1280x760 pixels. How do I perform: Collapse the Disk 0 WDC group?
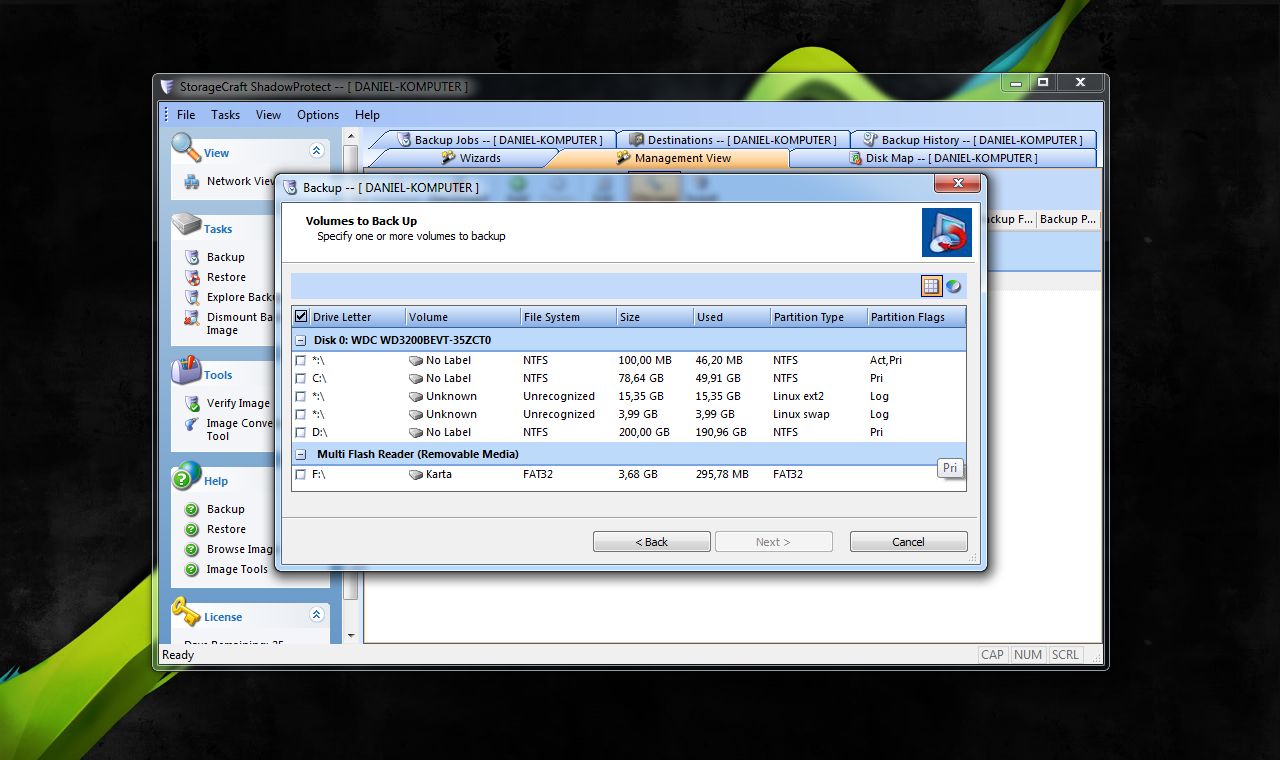301,340
